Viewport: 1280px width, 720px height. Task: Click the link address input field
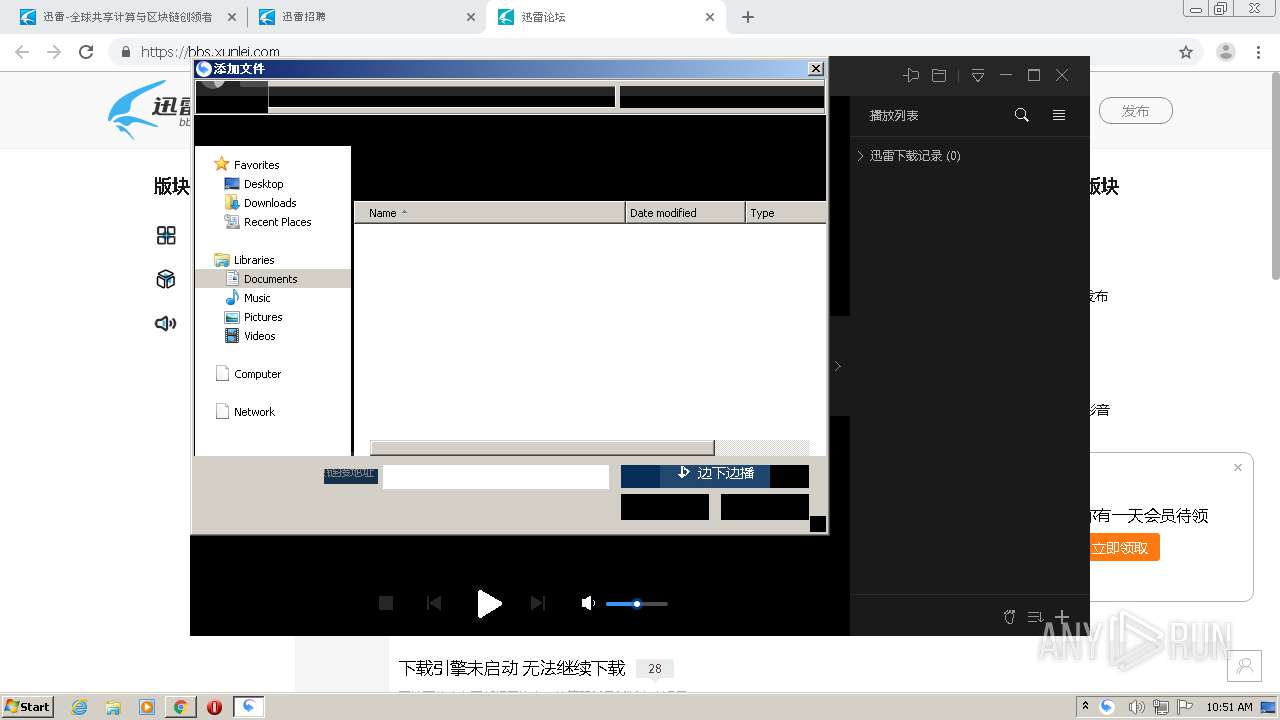pos(496,477)
